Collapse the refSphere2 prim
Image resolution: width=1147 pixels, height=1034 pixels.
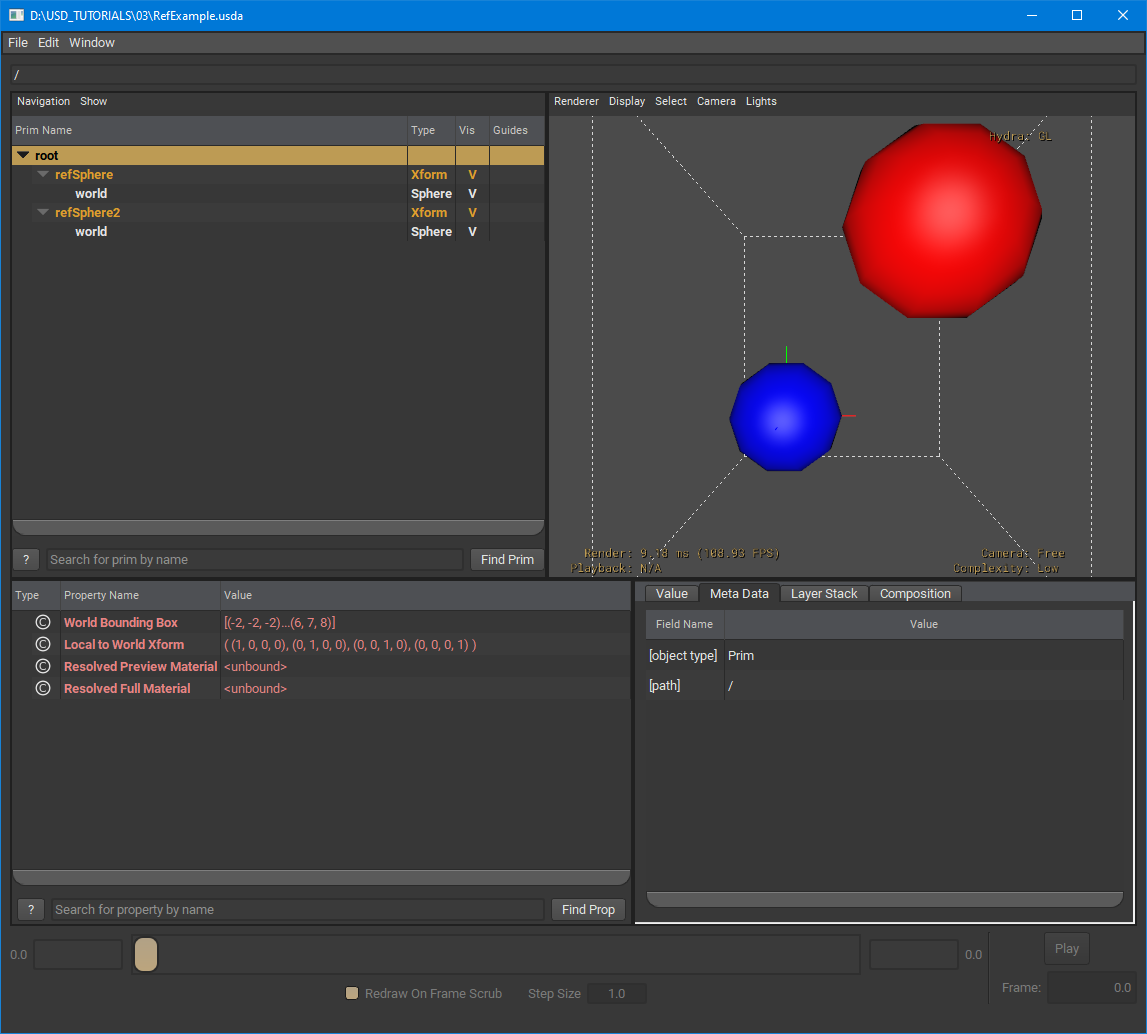(x=42, y=212)
